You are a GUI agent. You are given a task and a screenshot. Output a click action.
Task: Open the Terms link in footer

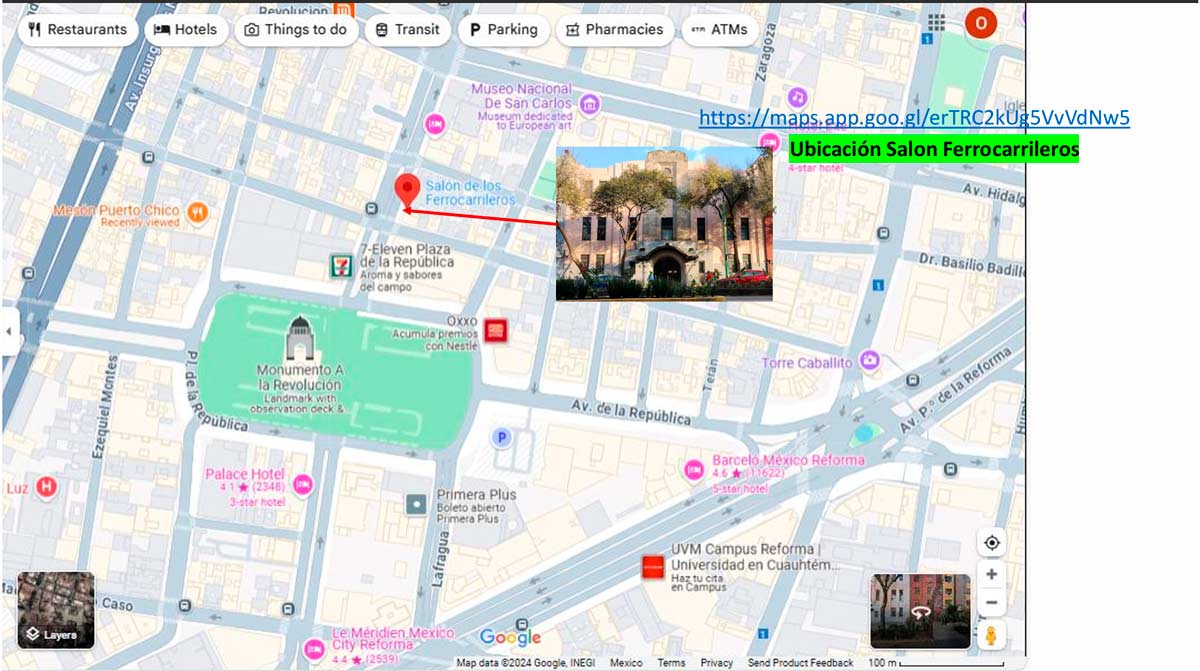pos(671,663)
